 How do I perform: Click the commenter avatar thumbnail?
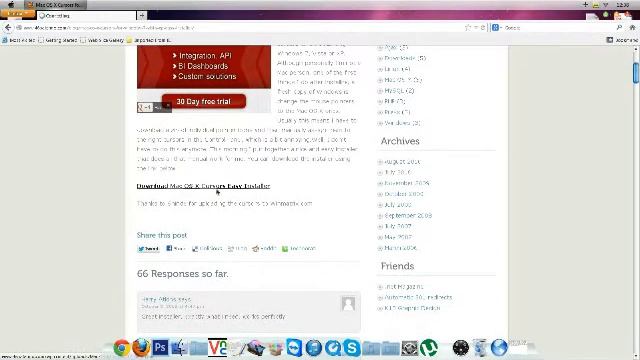tap(348, 304)
